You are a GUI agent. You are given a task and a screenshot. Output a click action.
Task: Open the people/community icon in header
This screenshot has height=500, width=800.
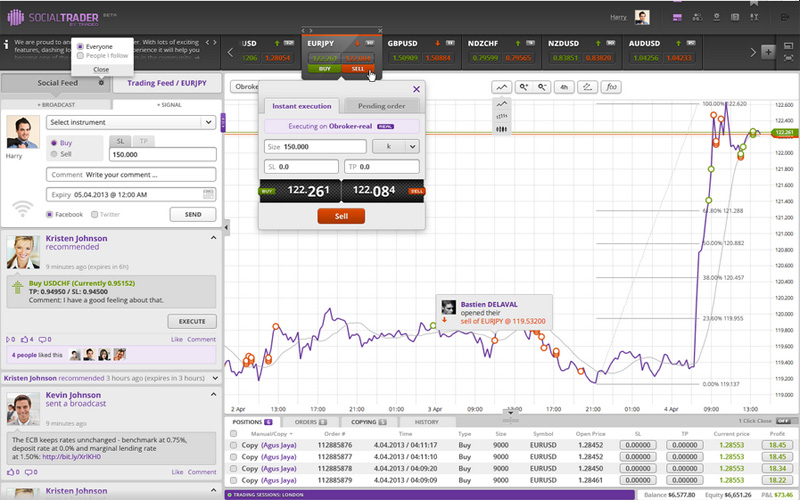[x=697, y=17]
